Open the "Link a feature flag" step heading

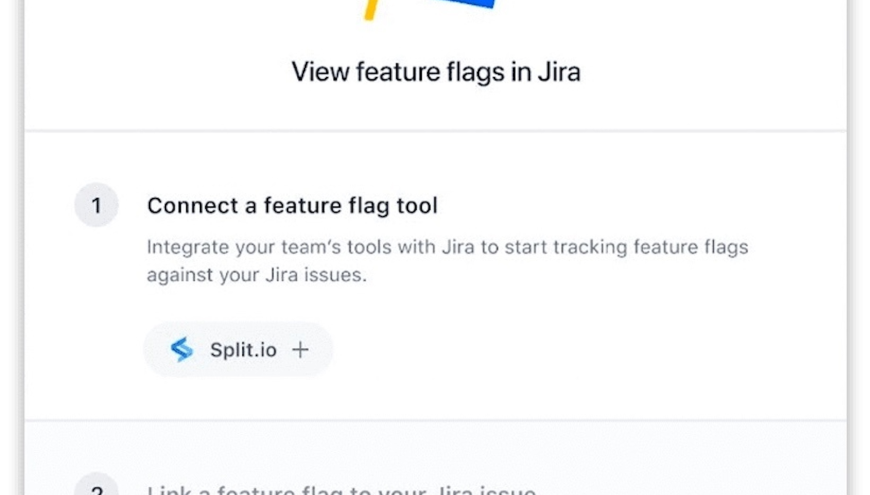tap(341, 490)
